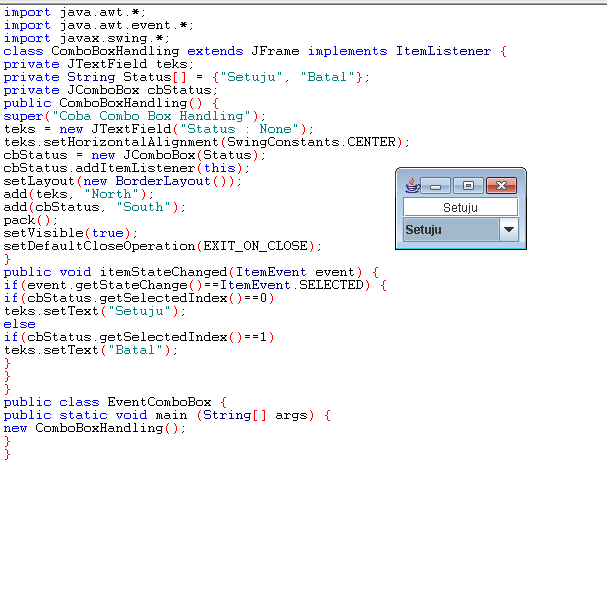
Task: Click the String Status[] array line
Action: (187, 77)
